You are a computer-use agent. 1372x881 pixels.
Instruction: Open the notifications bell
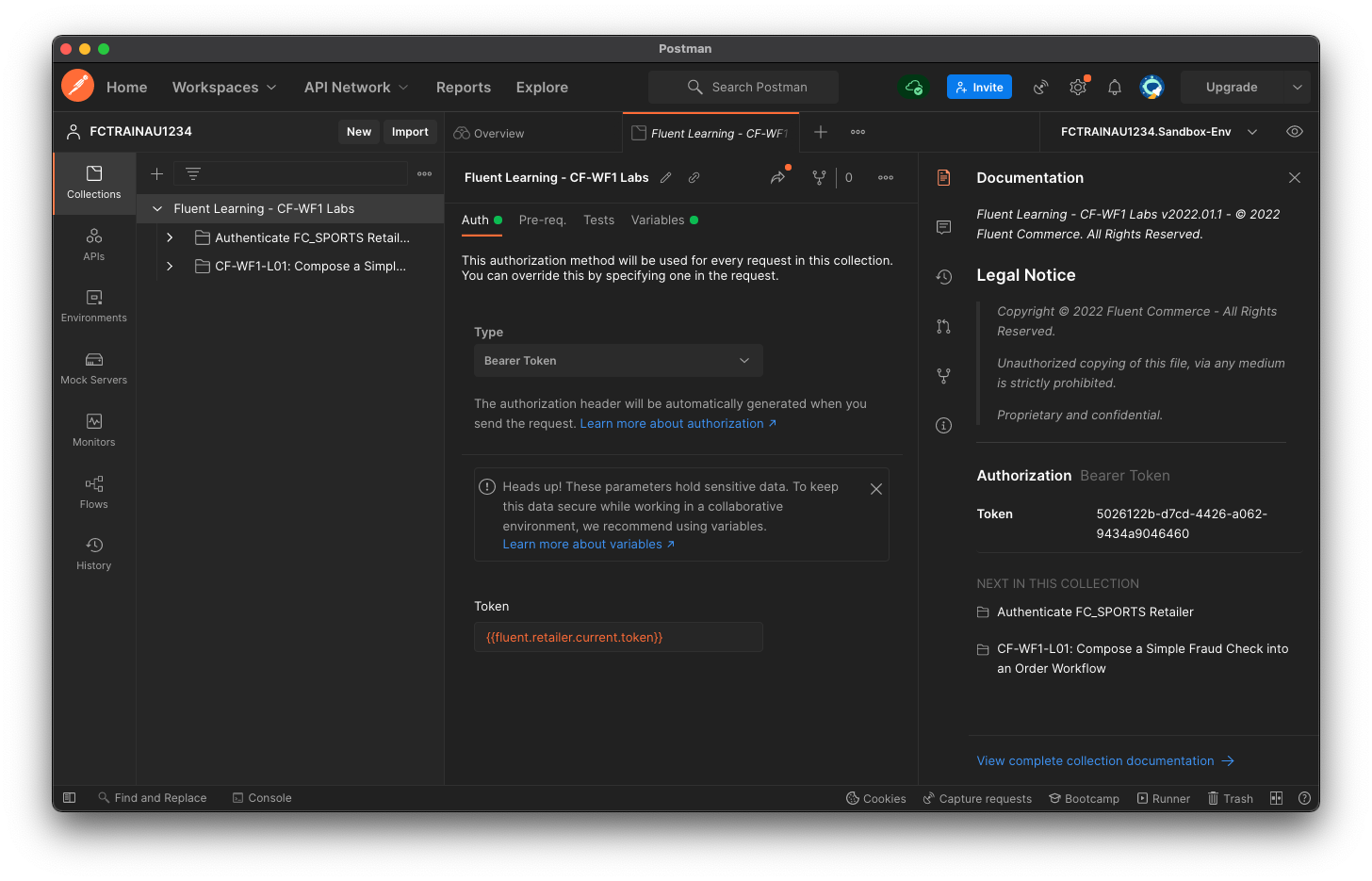[x=1115, y=87]
